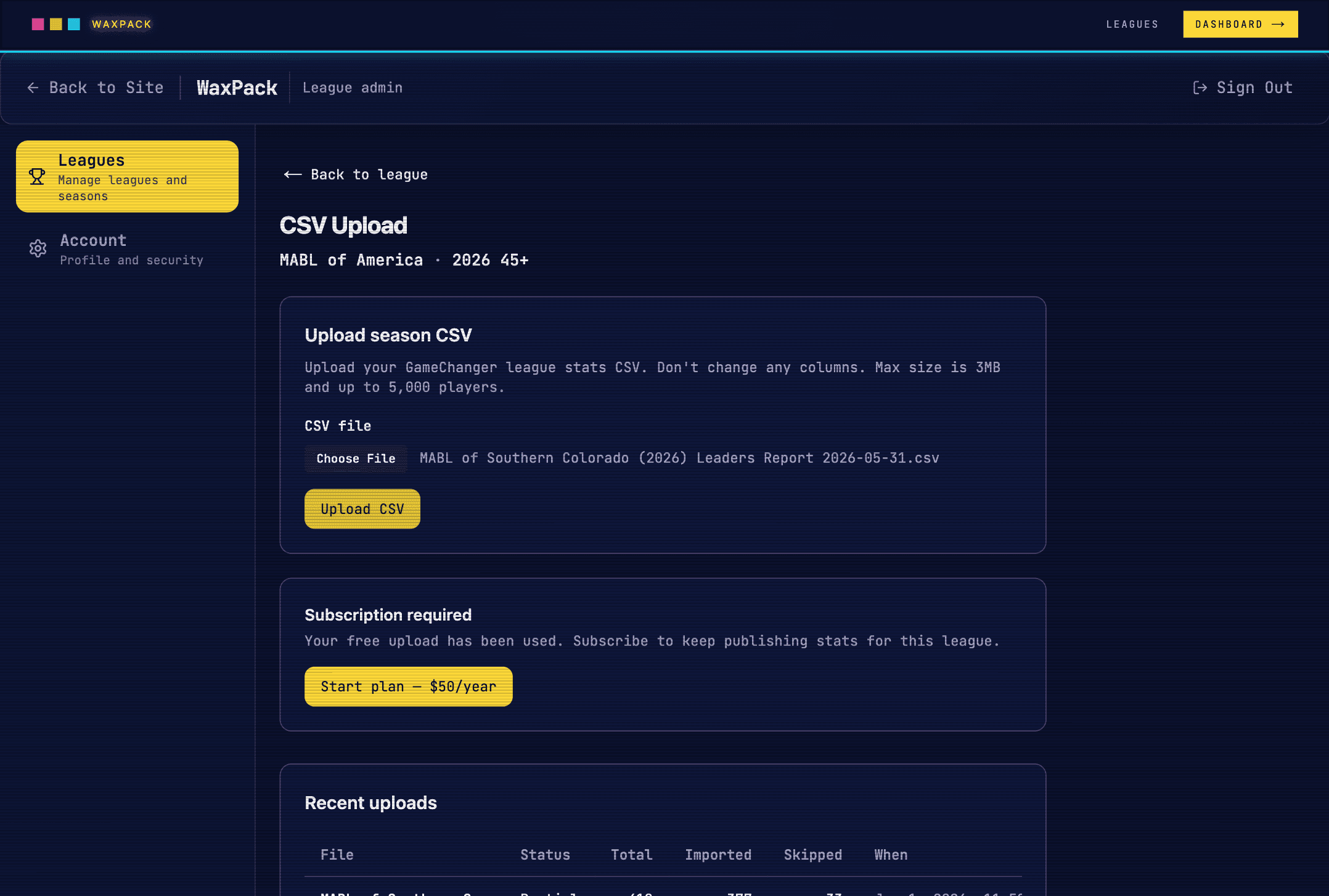Click the Recent uploads heading

click(x=370, y=803)
